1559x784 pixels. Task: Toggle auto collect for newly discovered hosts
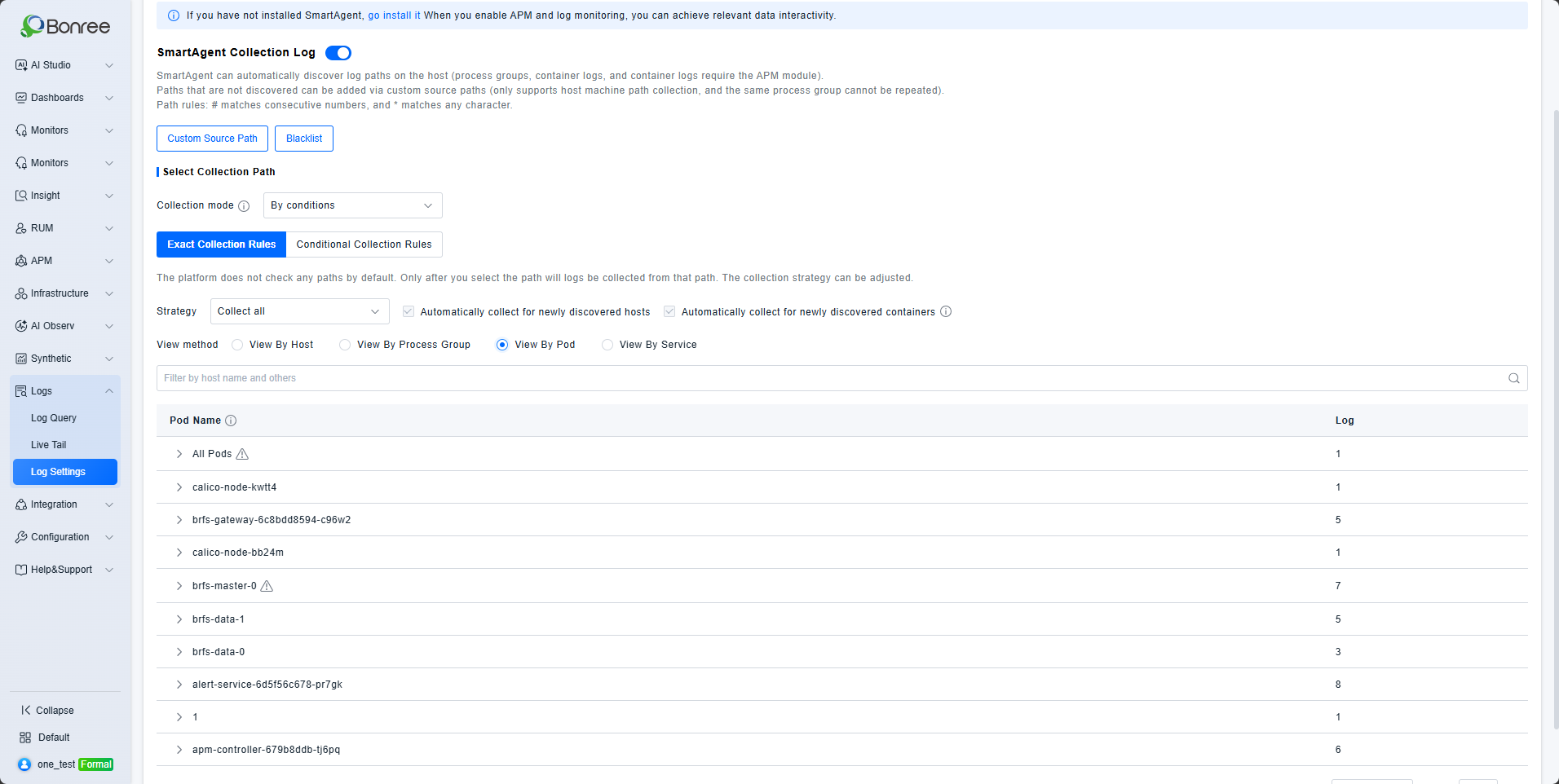[x=409, y=311]
